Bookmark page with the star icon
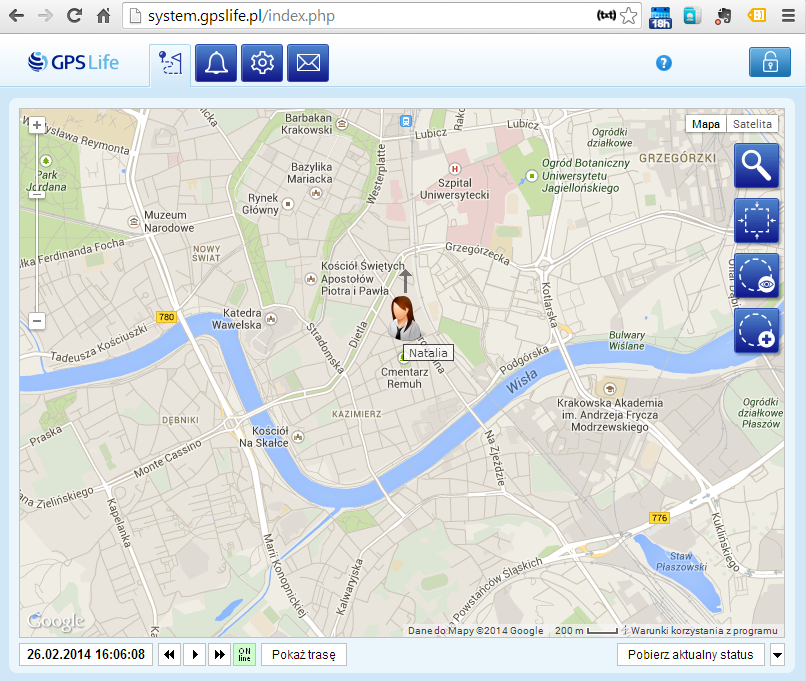 [x=628, y=16]
